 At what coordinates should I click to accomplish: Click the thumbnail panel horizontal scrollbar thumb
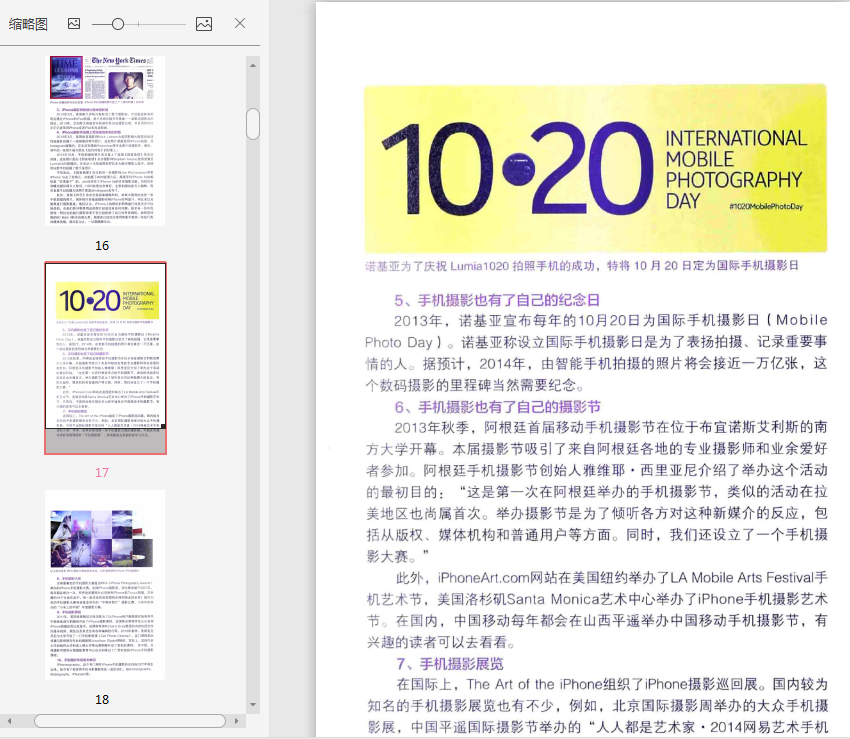click(x=130, y=720)
